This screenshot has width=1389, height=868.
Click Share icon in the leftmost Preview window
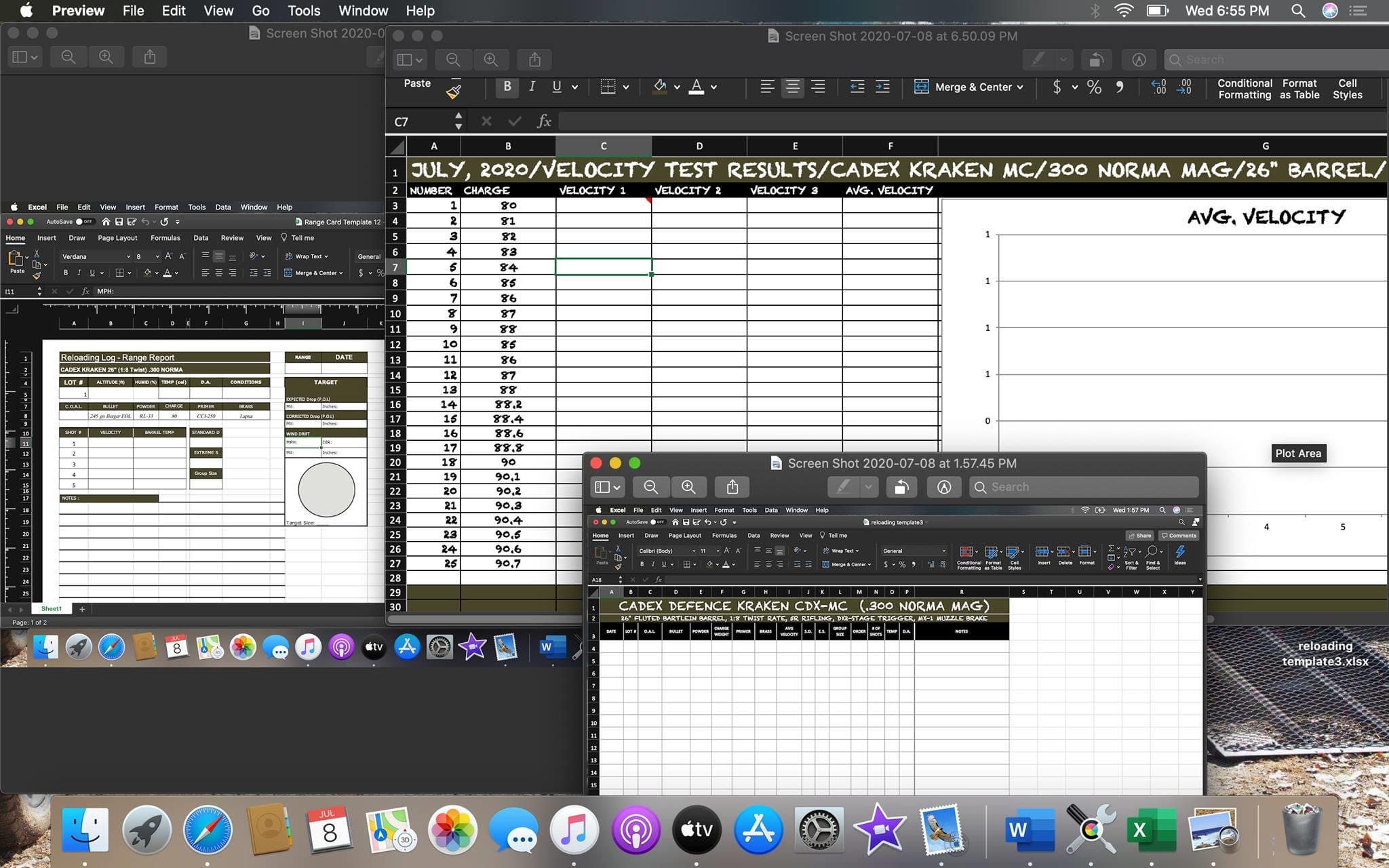(x=150, y=57)
